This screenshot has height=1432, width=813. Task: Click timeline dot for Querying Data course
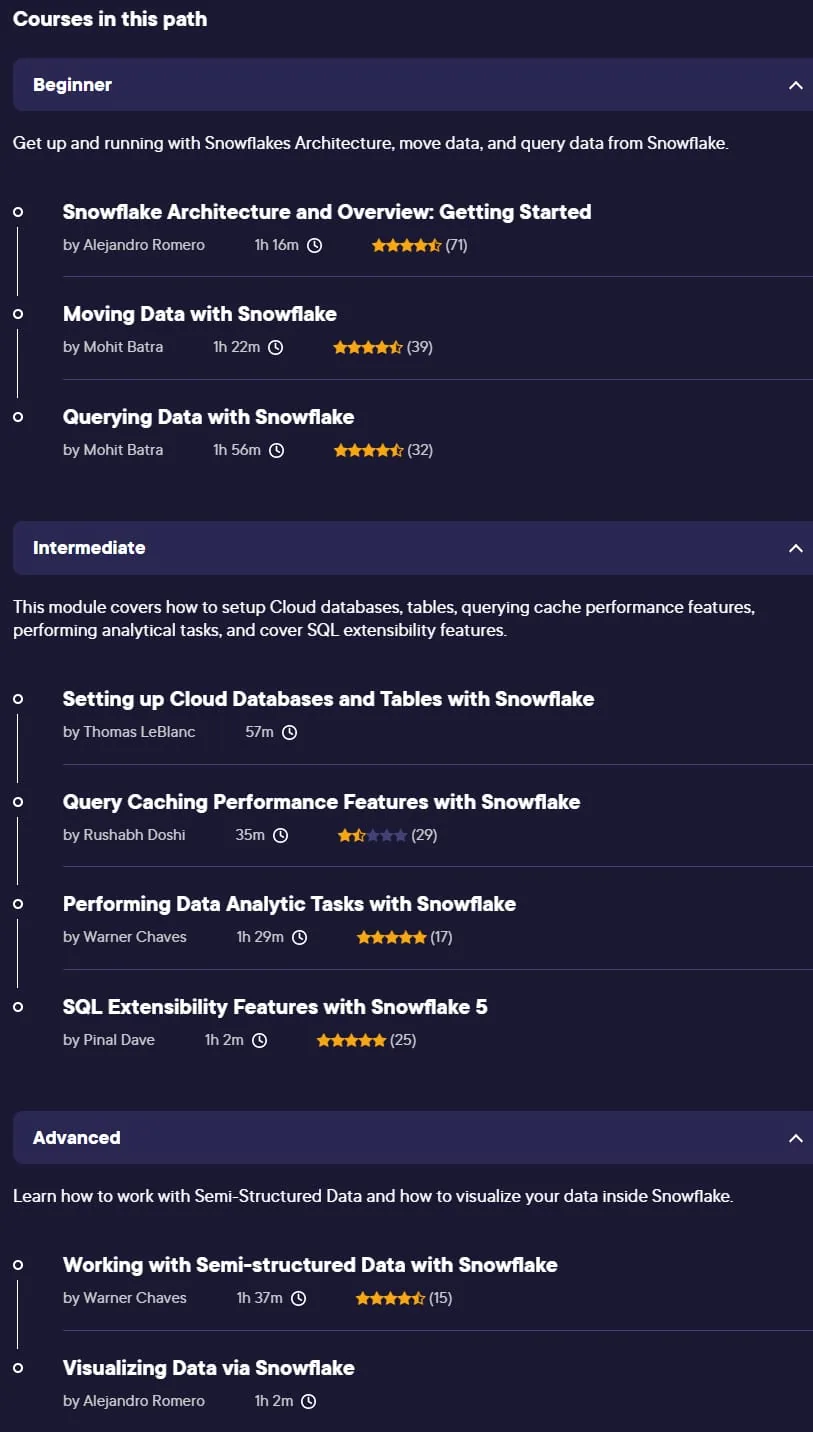(18, 417)
